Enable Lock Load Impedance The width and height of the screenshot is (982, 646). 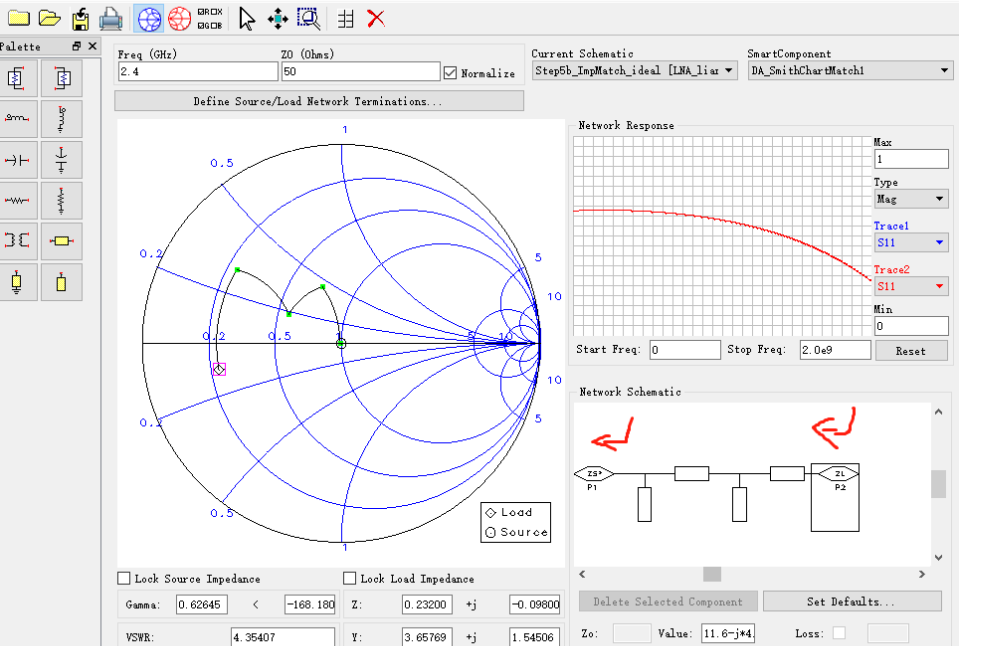tap(349, 578)
